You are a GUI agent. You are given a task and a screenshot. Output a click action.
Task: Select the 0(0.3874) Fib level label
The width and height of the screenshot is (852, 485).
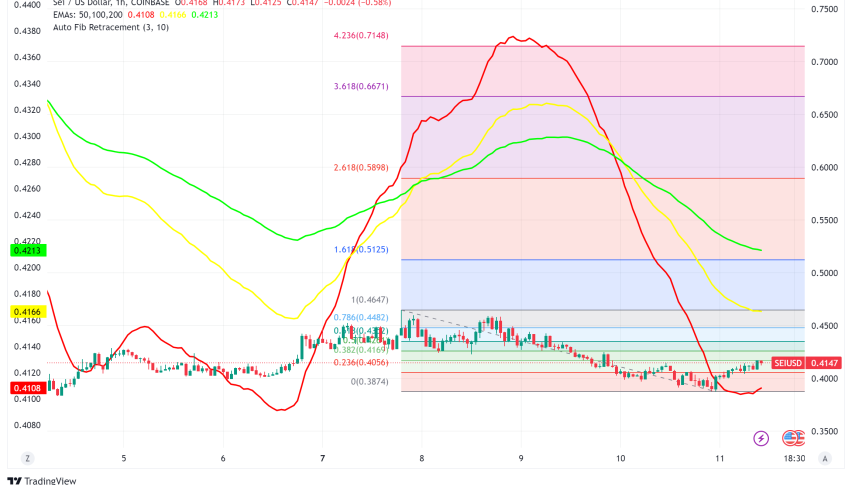click(369, 382)
